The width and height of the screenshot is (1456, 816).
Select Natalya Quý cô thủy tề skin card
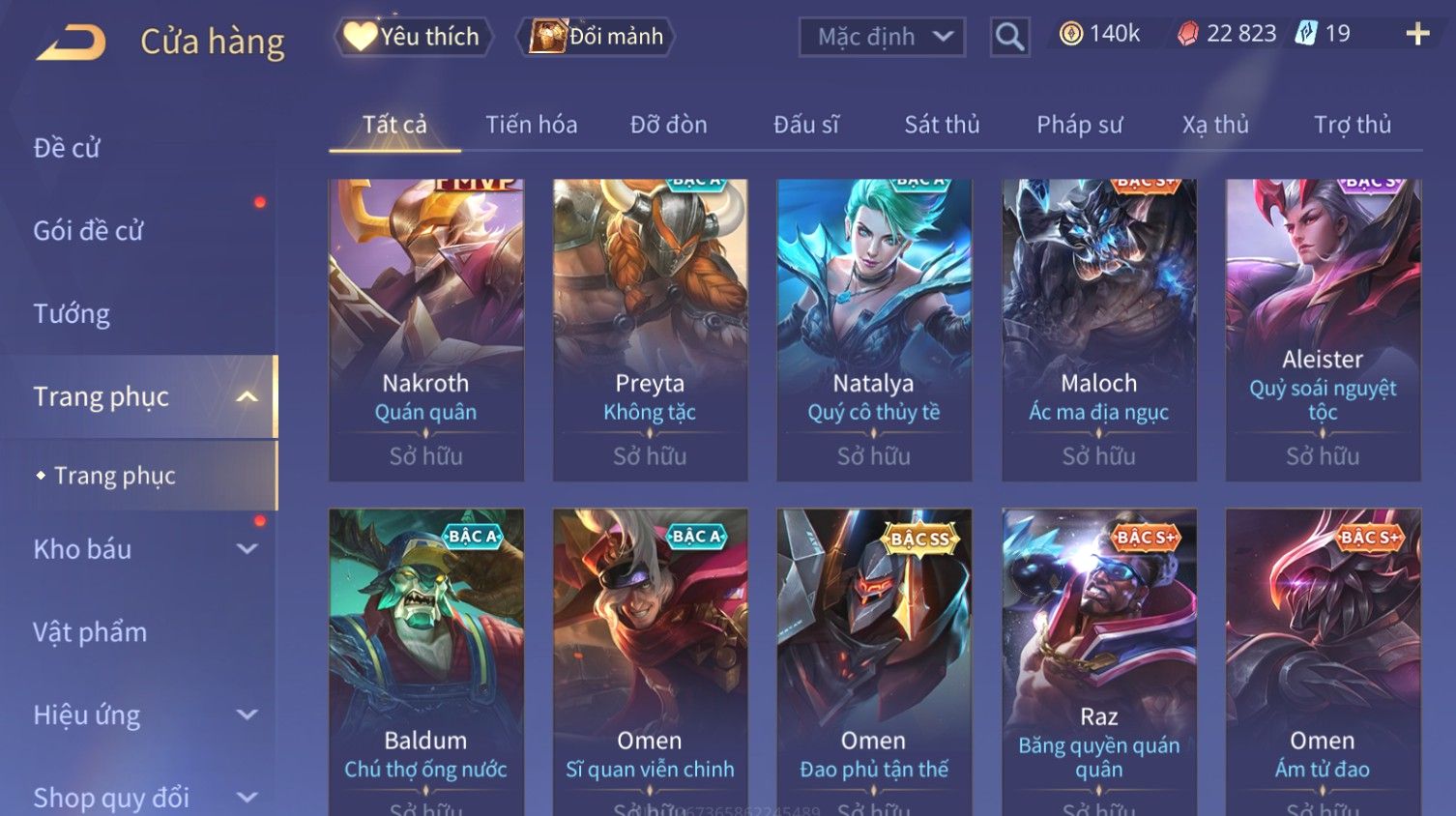[x=874, y=330]
